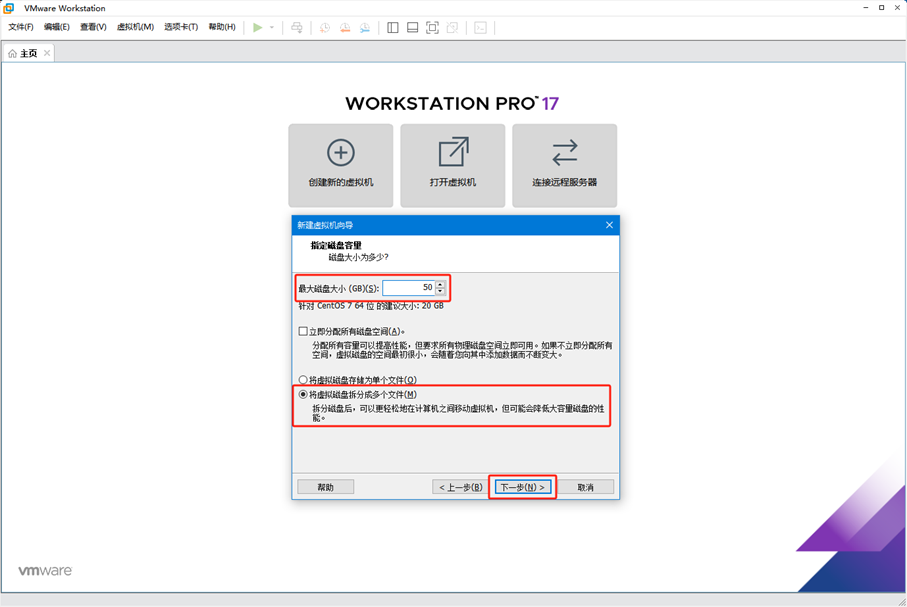Click the Unity mode toolbar icon
The image size is (907, 607).
click(x=452, y=27)
